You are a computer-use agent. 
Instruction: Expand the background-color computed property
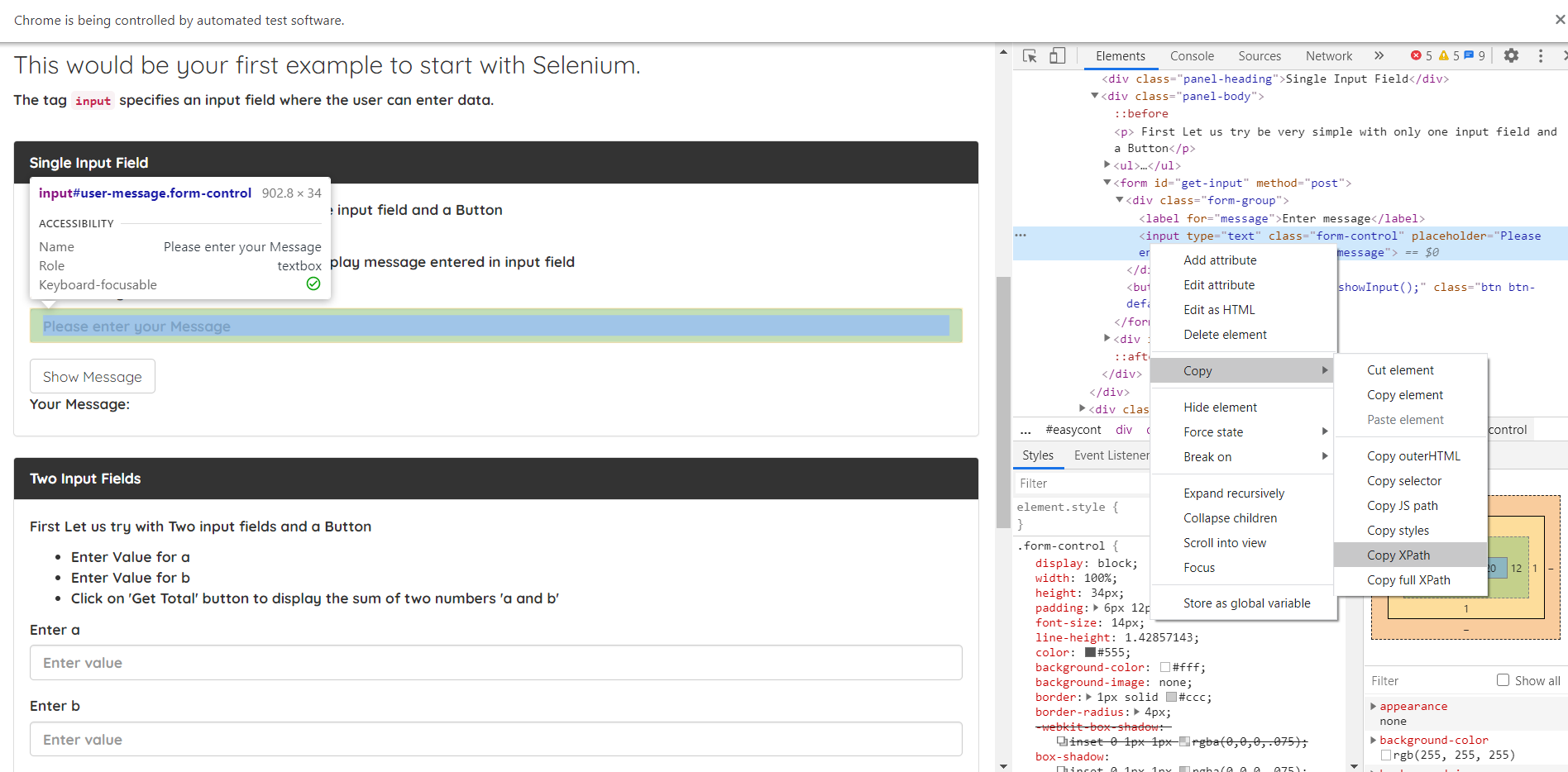point(1374,740)
